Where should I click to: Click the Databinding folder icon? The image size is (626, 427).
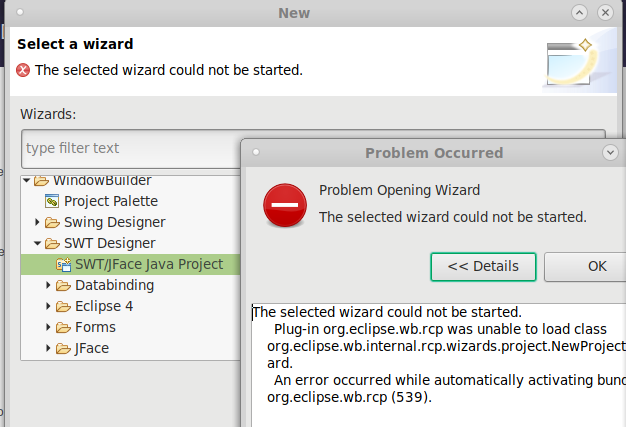(x=63, y=285)
